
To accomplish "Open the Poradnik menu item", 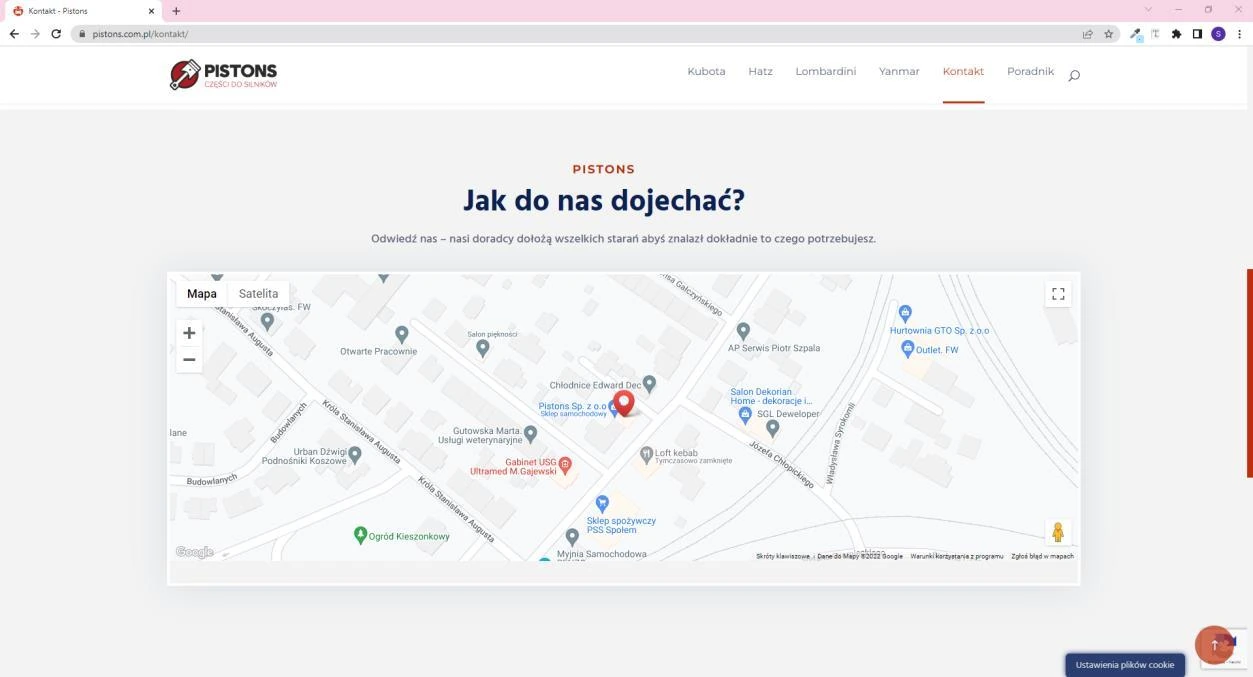I will [1030, 72].
